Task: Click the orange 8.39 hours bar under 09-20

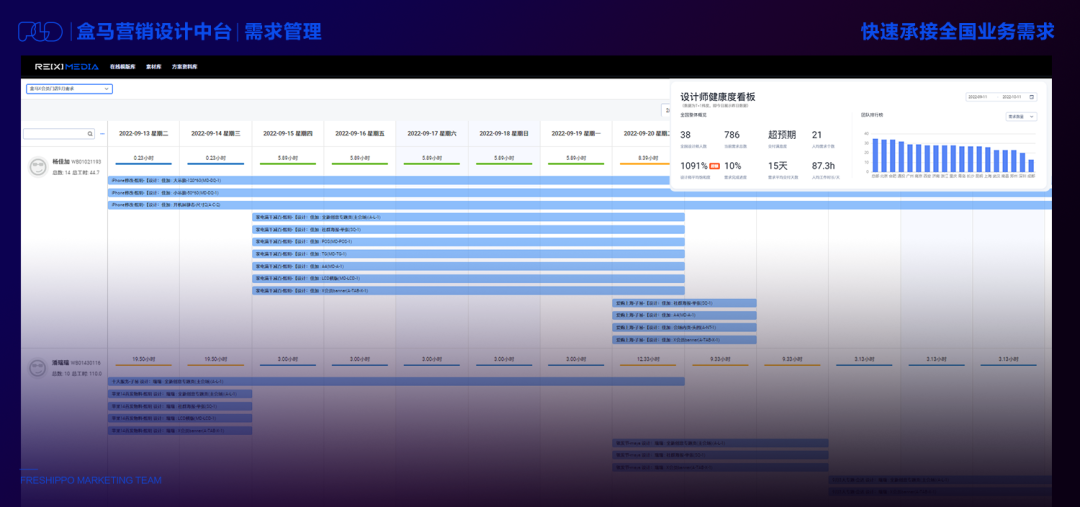Action: [x=645, y=164]
